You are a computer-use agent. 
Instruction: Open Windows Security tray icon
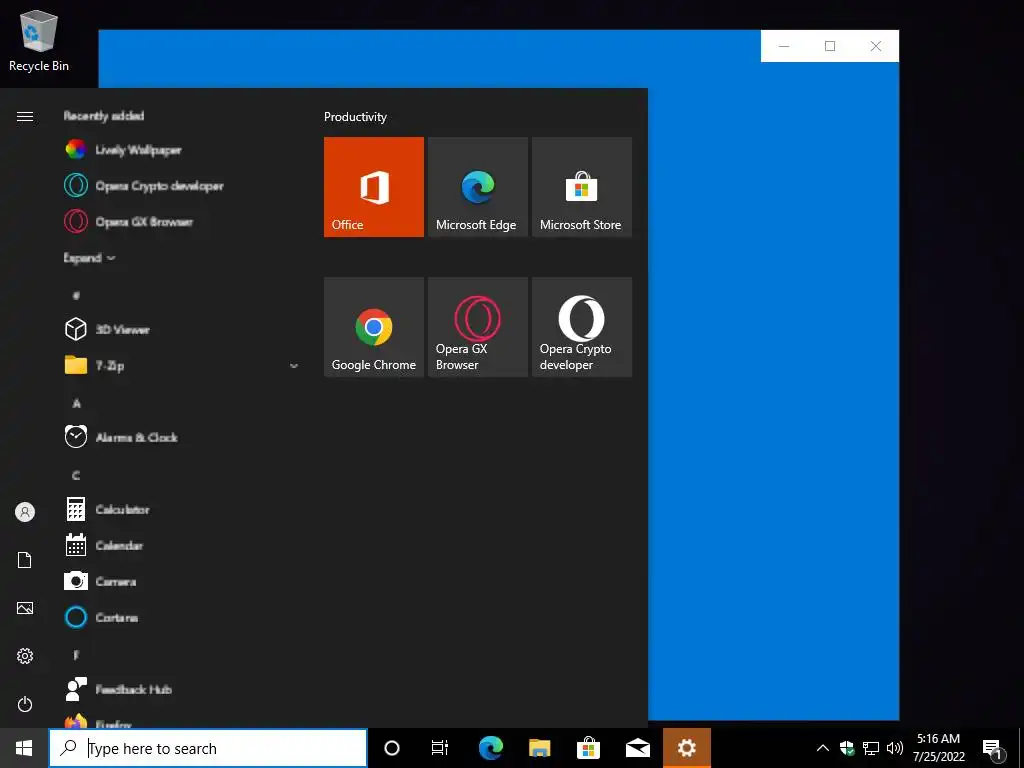tap(847, 748)
